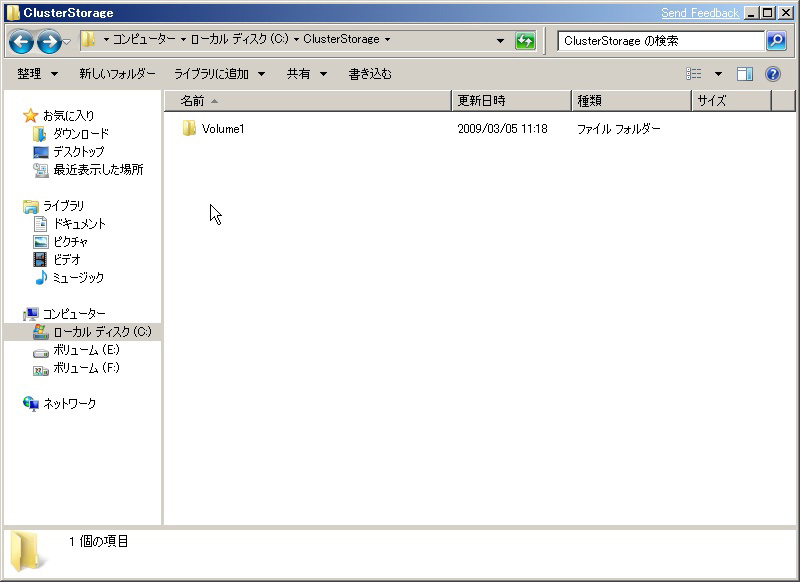Open the Volume1 folder

[x=223, y=128]
